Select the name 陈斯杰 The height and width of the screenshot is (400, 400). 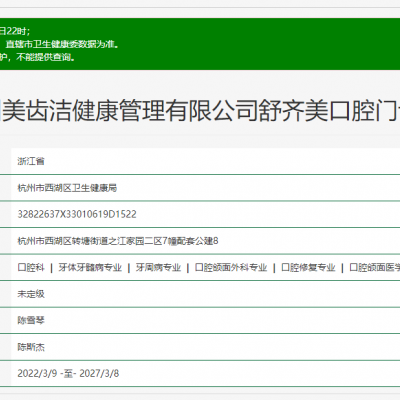(31, 347)
